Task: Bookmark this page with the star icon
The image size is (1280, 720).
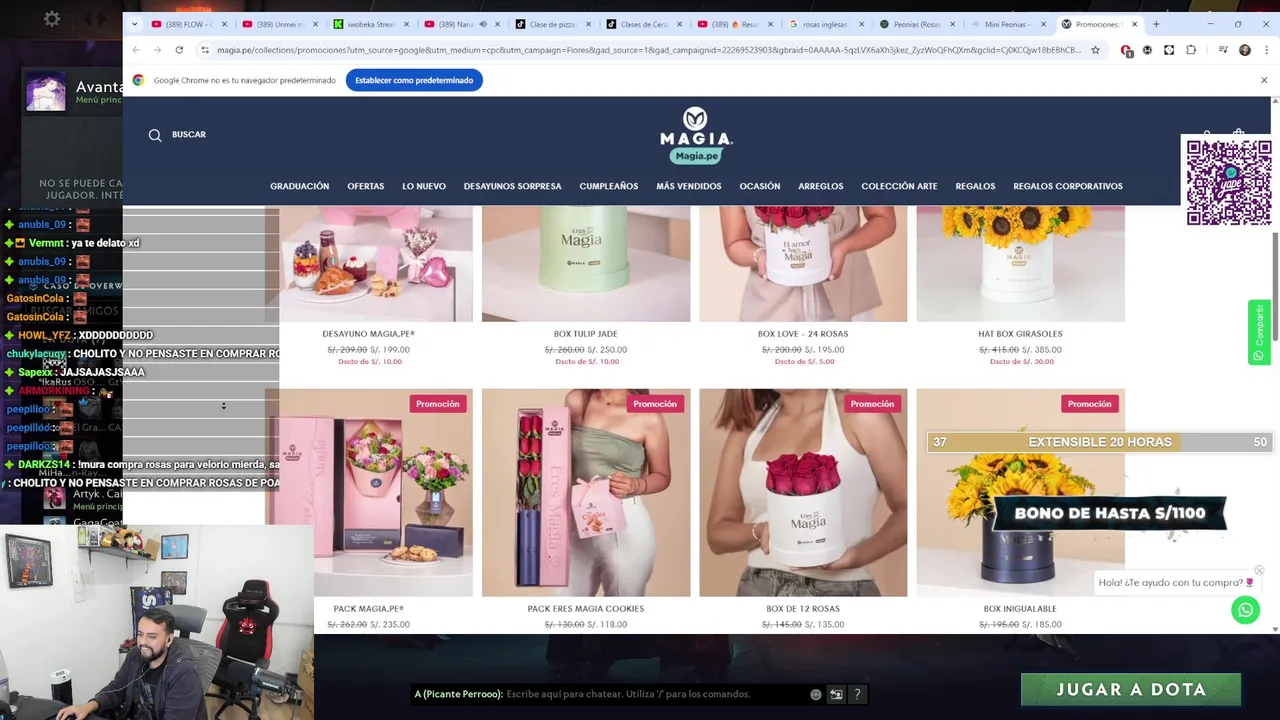Action: [1095, 50]
